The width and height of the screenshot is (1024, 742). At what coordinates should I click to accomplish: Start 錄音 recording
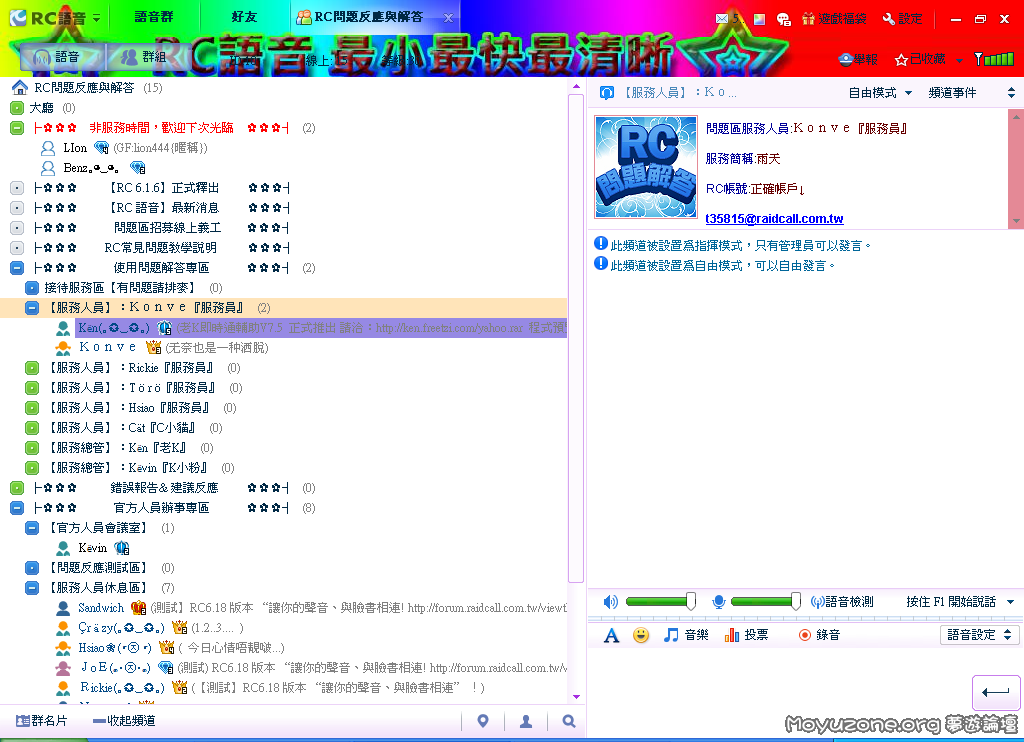click(x=820, y=635)
